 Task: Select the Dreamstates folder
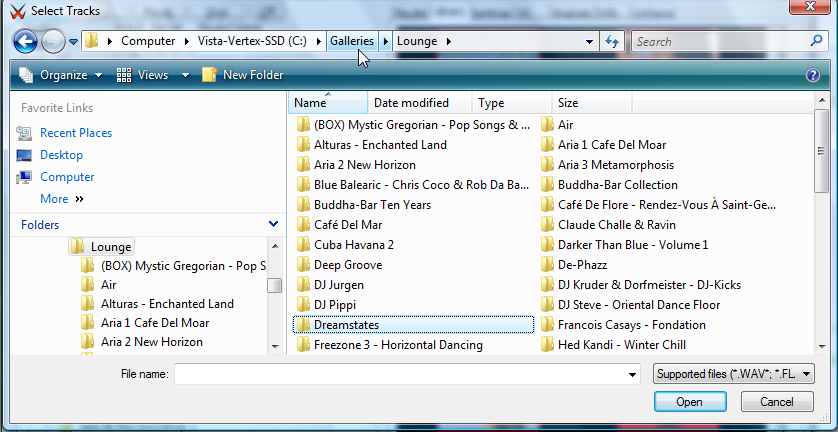click(414, 325)
